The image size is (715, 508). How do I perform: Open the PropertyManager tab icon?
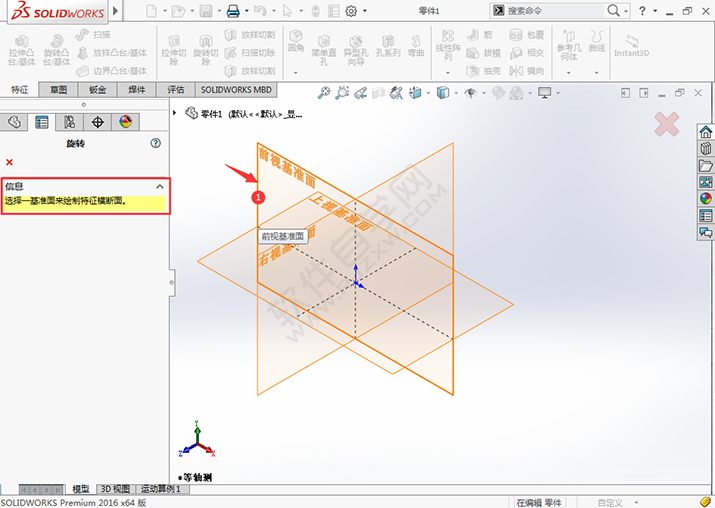tap(41, 122)
